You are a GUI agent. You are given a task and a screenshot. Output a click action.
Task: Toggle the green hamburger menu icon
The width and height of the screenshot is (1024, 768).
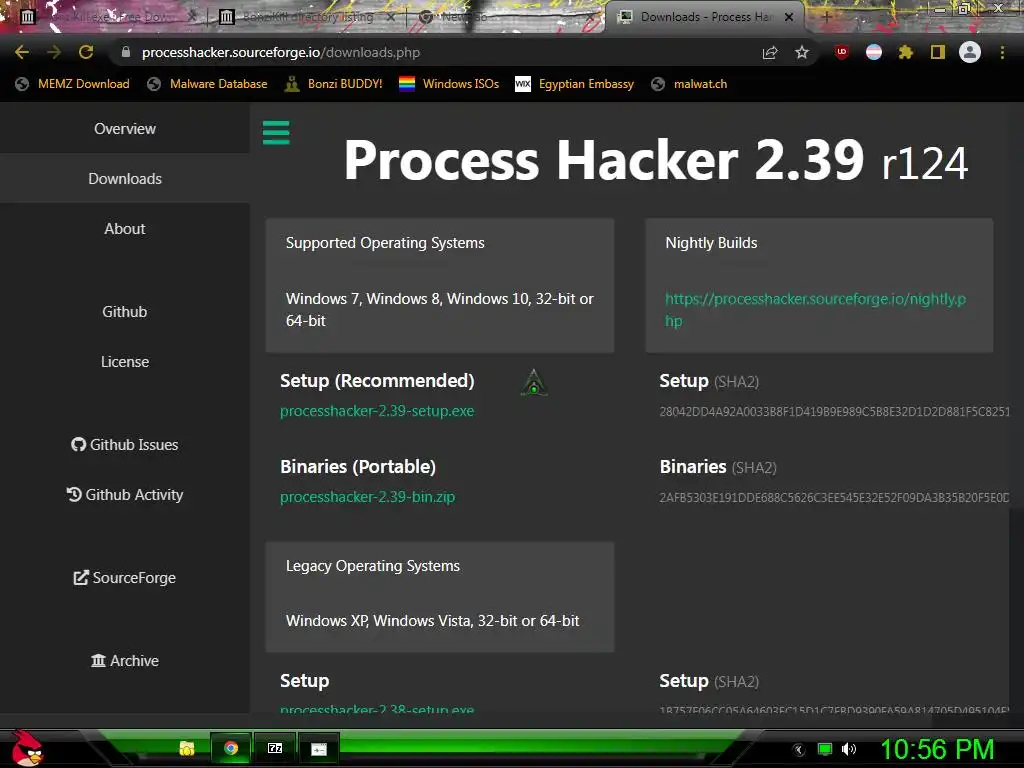point(276,133)
